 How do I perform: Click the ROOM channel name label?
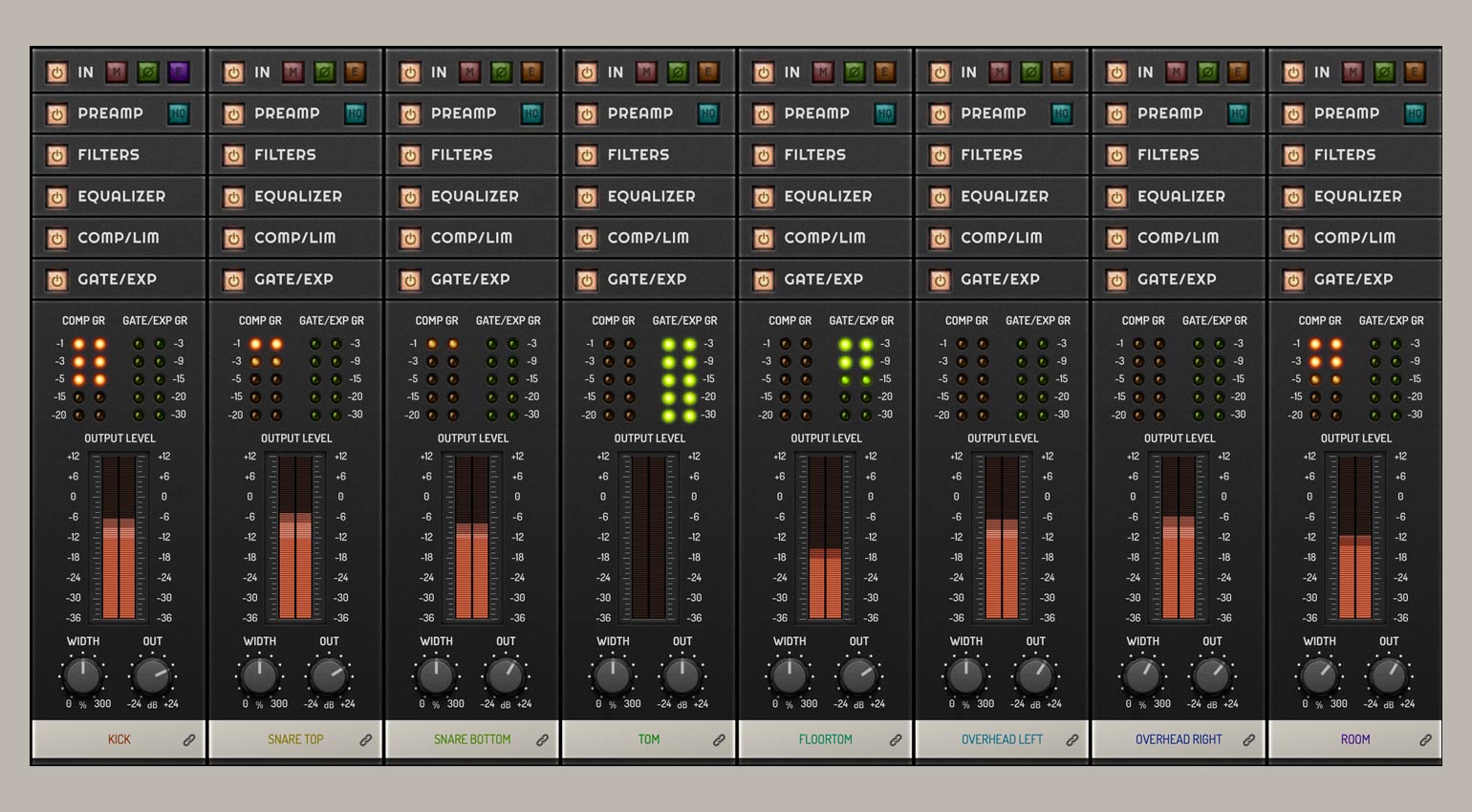1355,739
